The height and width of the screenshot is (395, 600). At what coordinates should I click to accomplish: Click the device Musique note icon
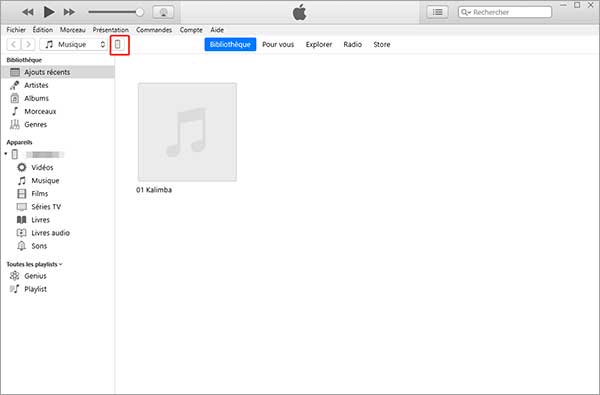click(x=22, y=180)
